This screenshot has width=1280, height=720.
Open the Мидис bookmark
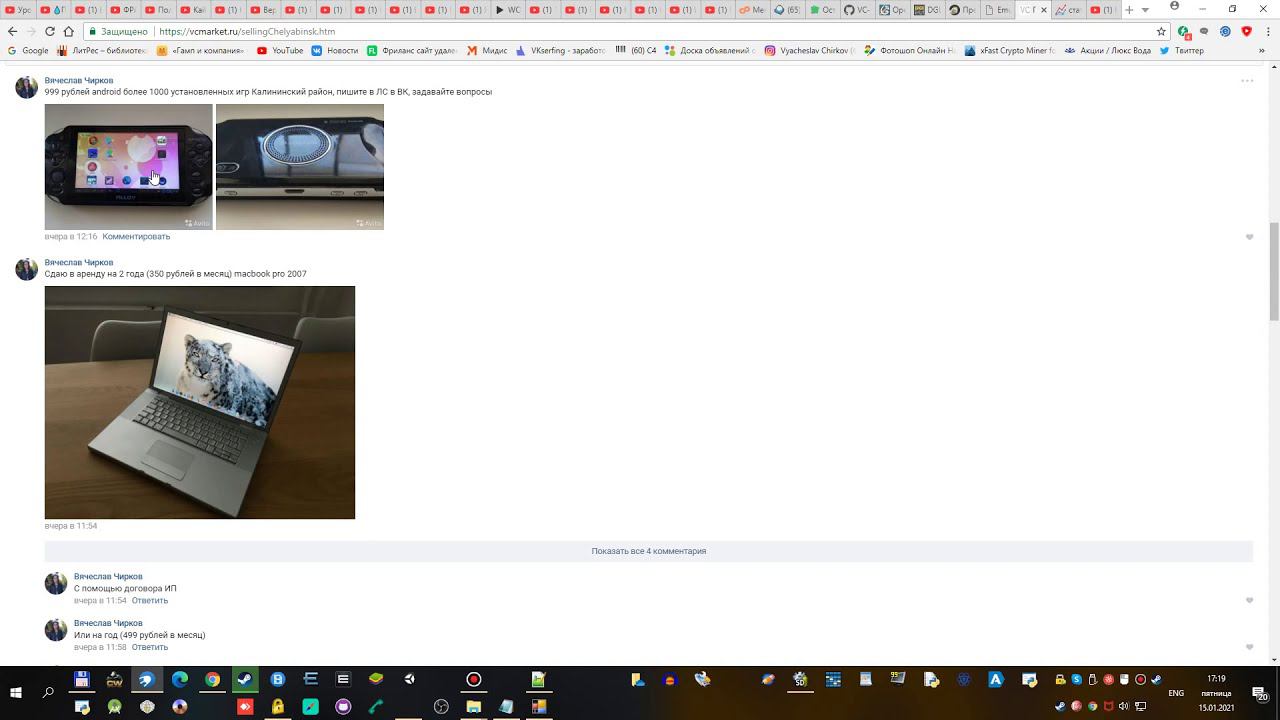coord(487,50)
